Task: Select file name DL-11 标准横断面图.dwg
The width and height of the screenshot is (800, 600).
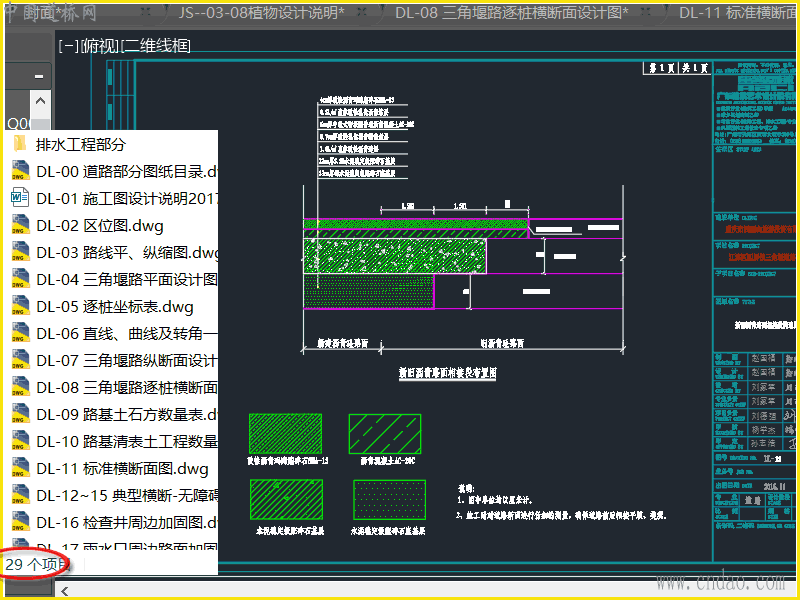Action: tap(122, 469)
